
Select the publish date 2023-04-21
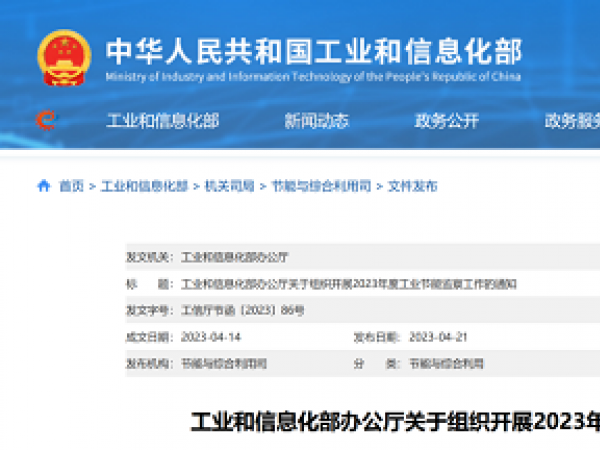[x=438, y=337]
